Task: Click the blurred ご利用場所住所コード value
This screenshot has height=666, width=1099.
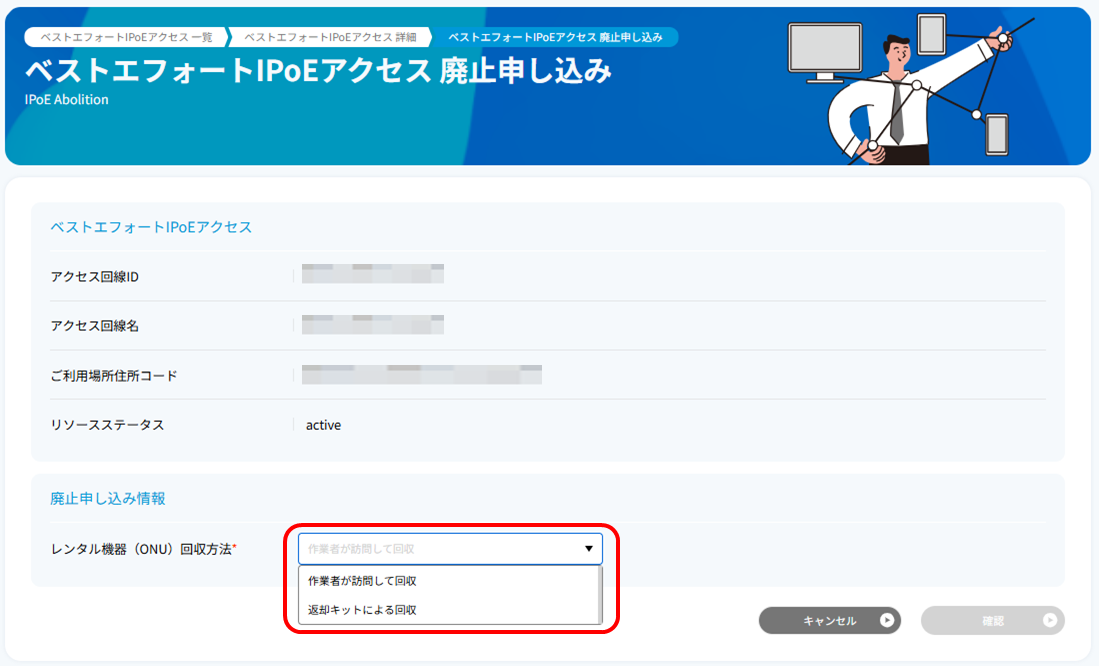Action: tap(422, 374)
